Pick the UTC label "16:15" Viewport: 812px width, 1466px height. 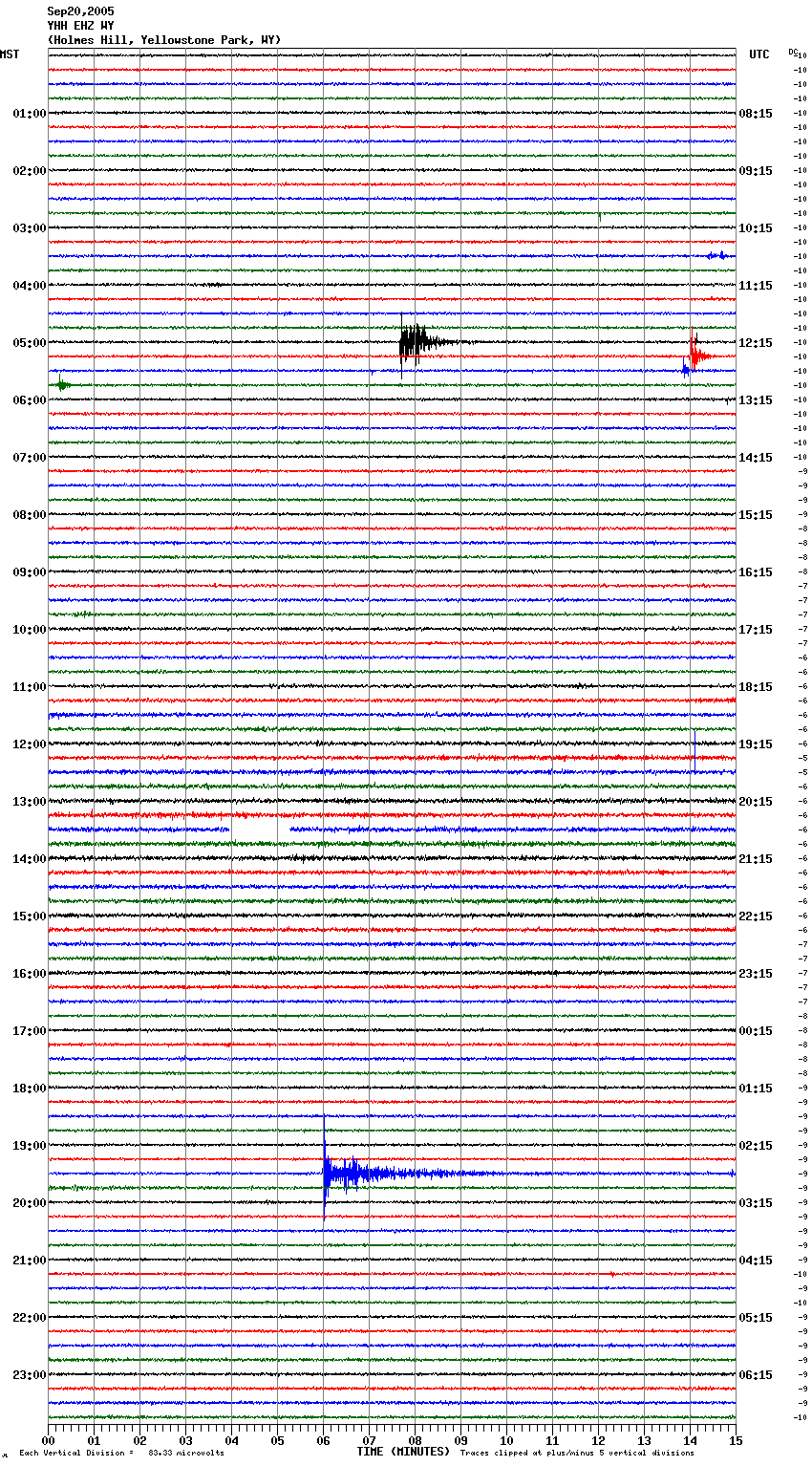click(x=756, y=572)
